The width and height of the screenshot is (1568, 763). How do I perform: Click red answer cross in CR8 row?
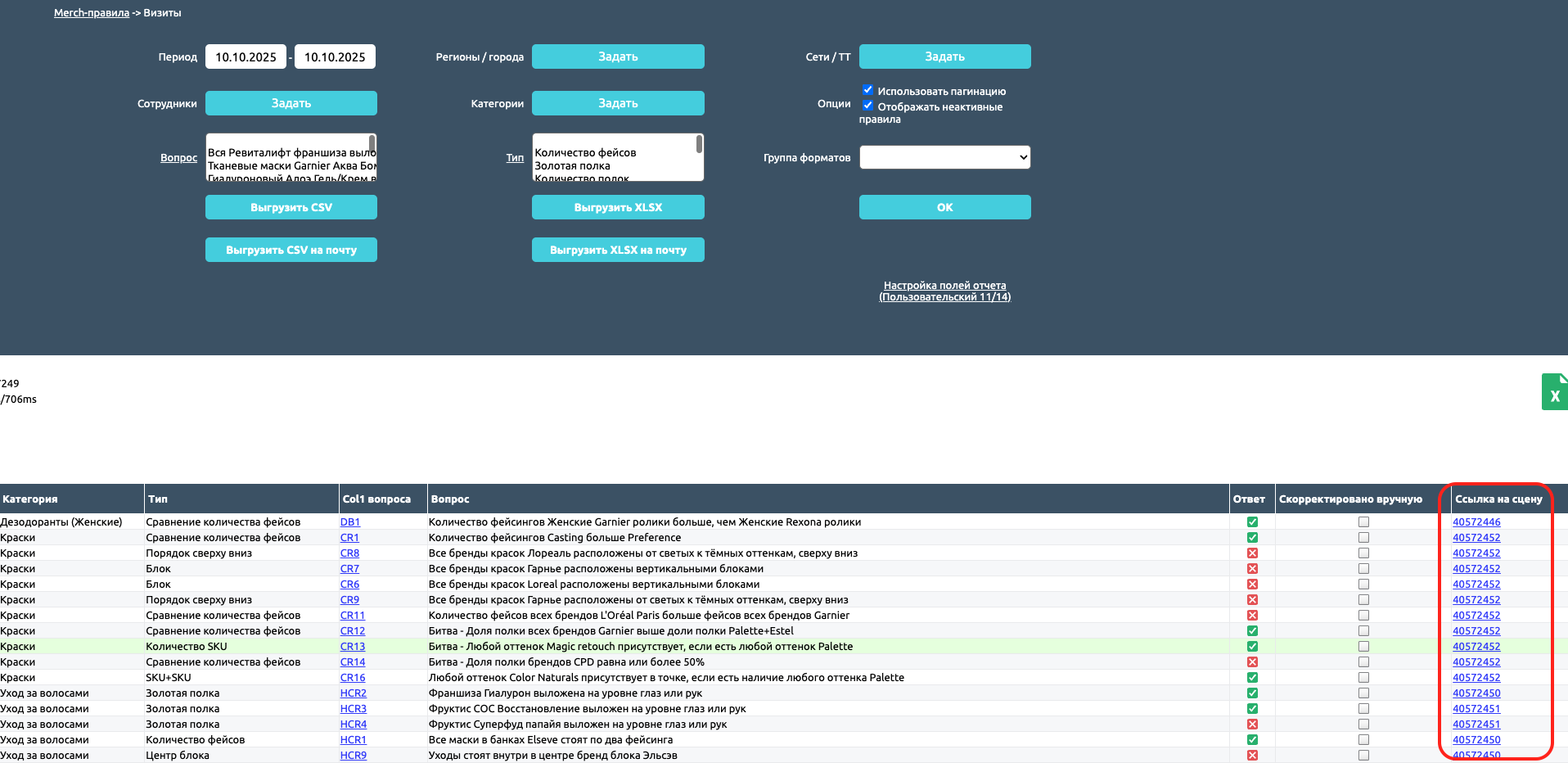[1252, 553]
